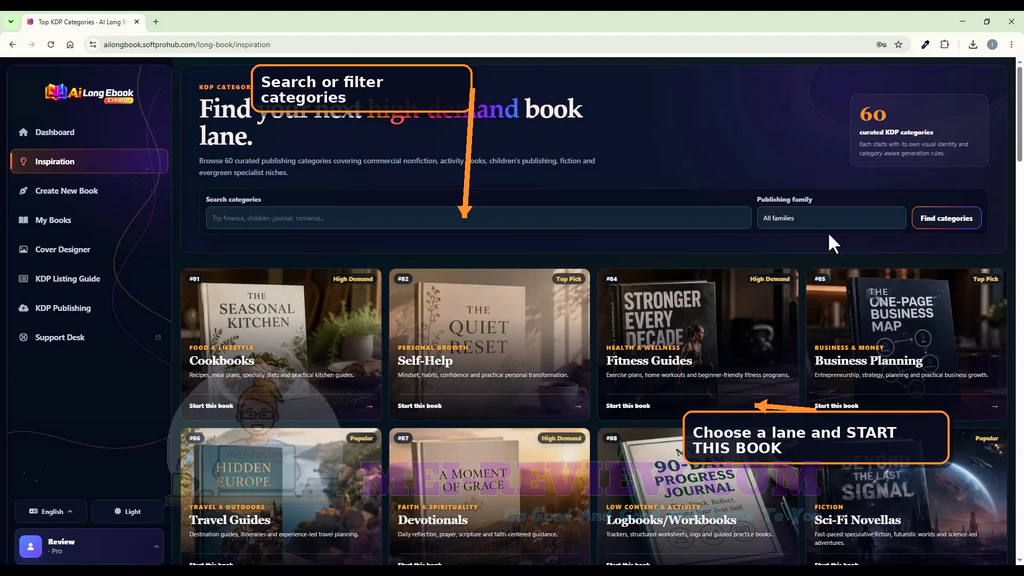
Task: Click the KDP Publishing cloud icon
Action: [x=24, y=308]
